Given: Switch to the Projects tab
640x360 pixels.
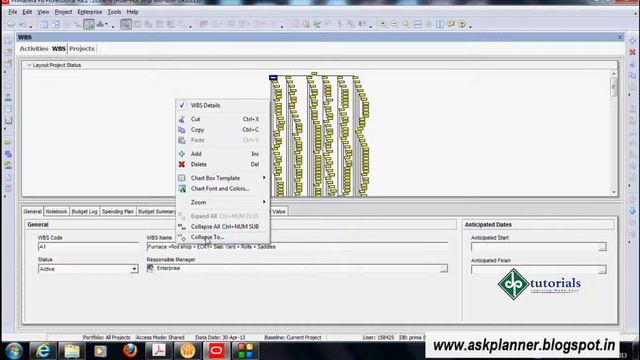Looking at the screenshot, I should click(x=82, y=49).
